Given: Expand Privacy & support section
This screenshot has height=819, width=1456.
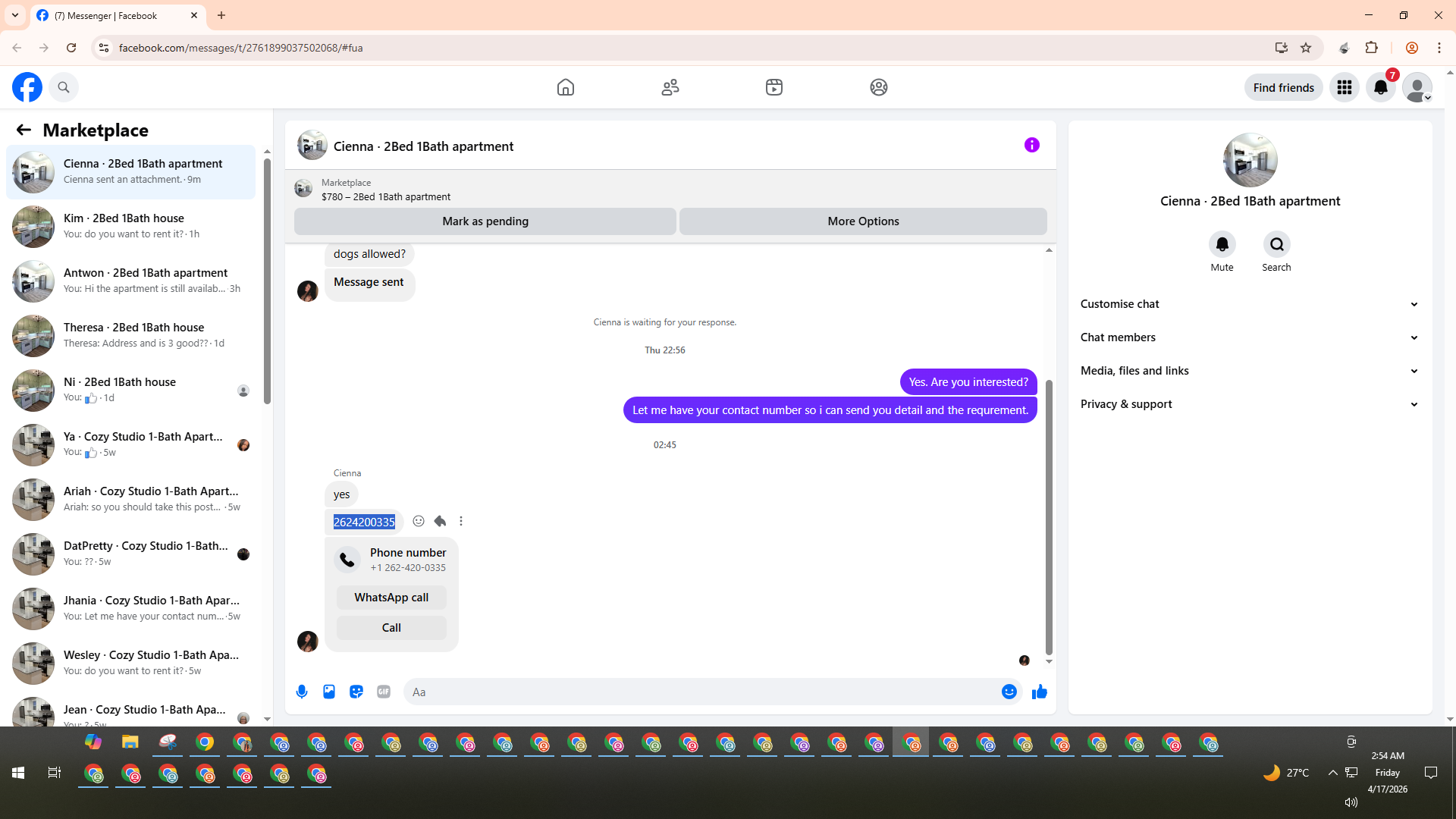Looking at the screenshot, I should click(1250, 404).
